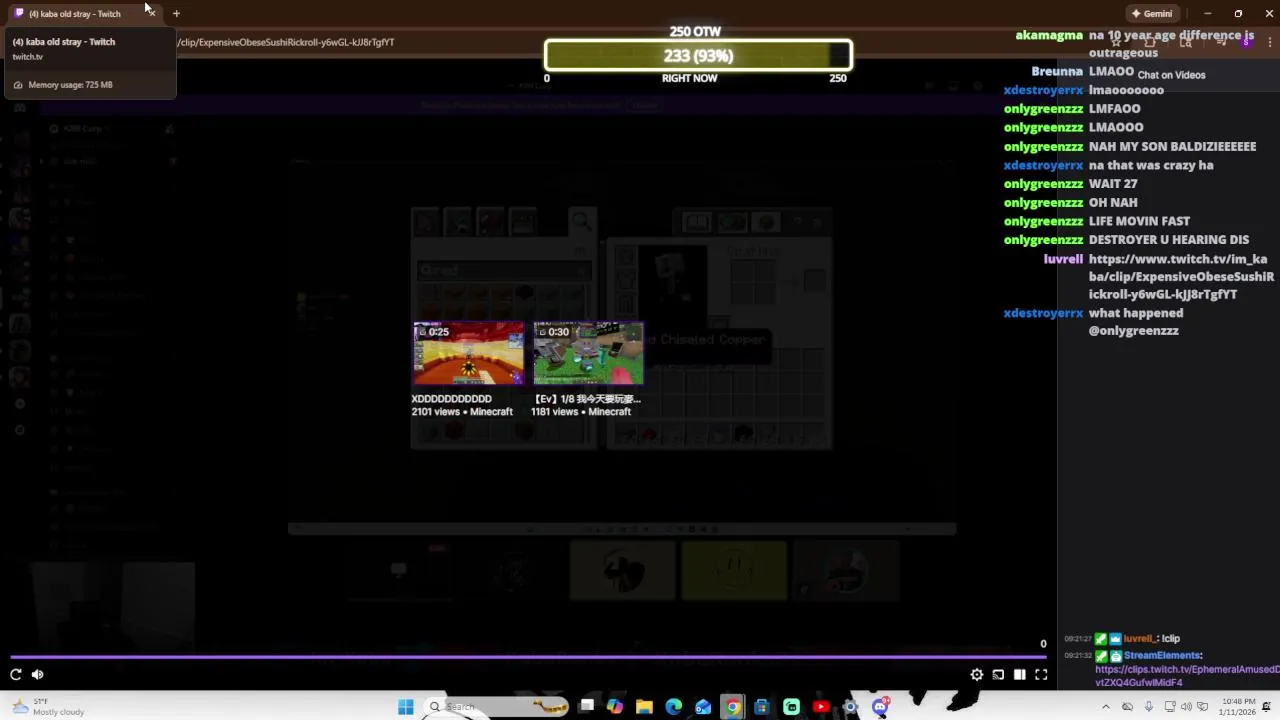The width and height of the screenshot is (1280, 720).
Task: Open the clock showing 10:48 PM
Action: click(1238, 707)
